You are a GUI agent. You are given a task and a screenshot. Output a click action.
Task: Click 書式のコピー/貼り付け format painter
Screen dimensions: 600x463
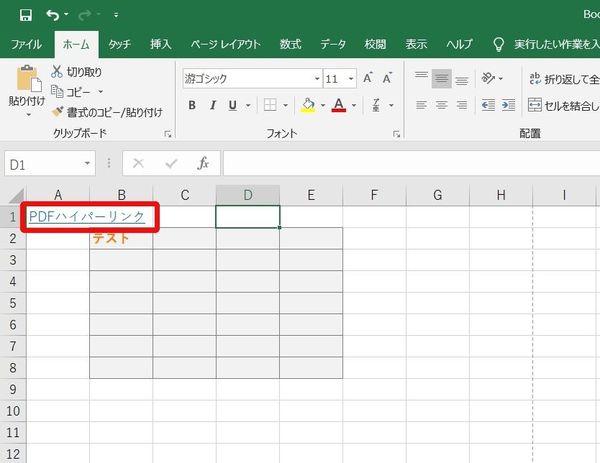point(107,112)
